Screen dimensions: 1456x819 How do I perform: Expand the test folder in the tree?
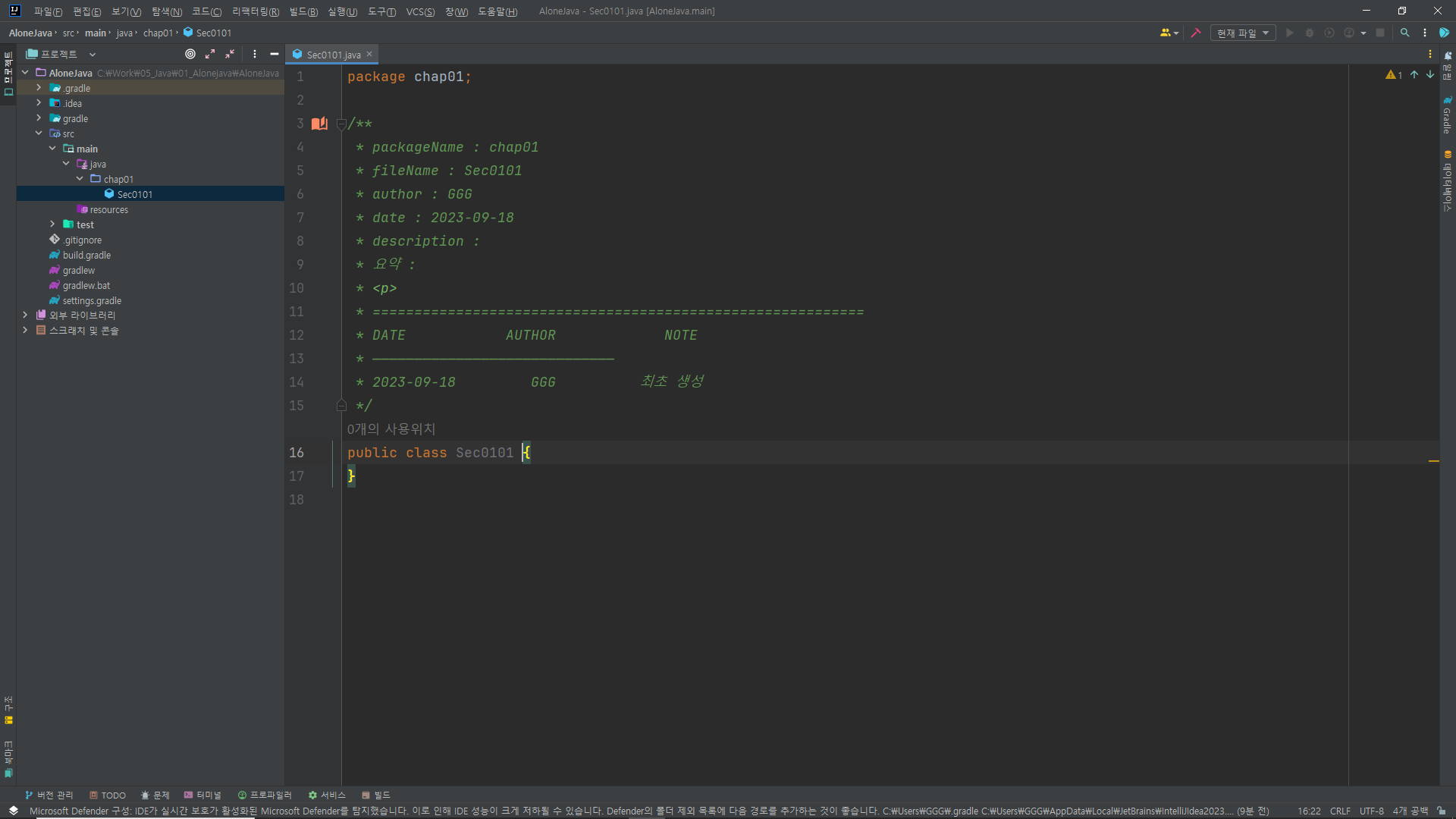[52, 224]
